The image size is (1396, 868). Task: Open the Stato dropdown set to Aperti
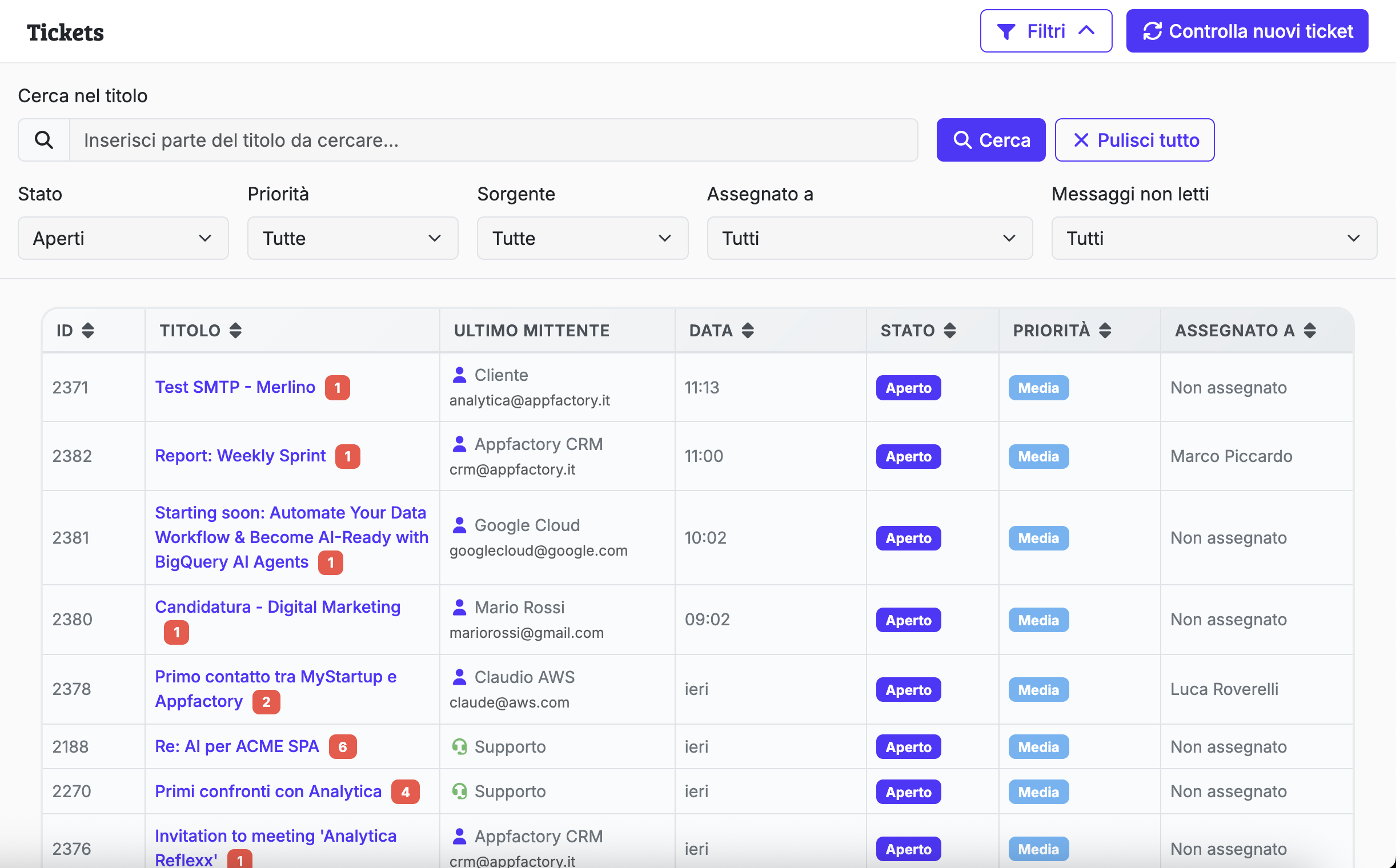coord(123,238)
